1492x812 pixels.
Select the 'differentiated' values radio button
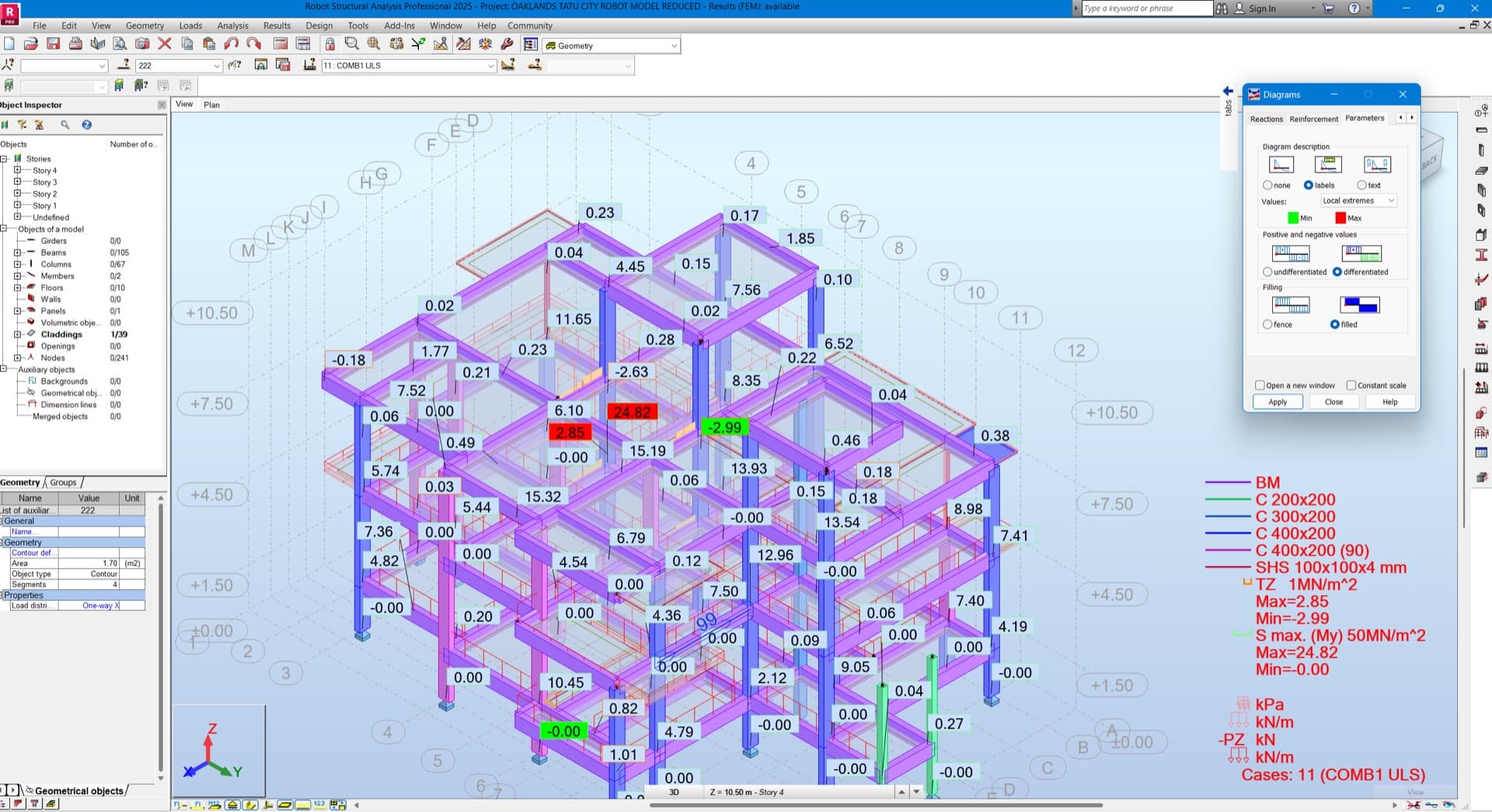click(x=1337, y=272)
